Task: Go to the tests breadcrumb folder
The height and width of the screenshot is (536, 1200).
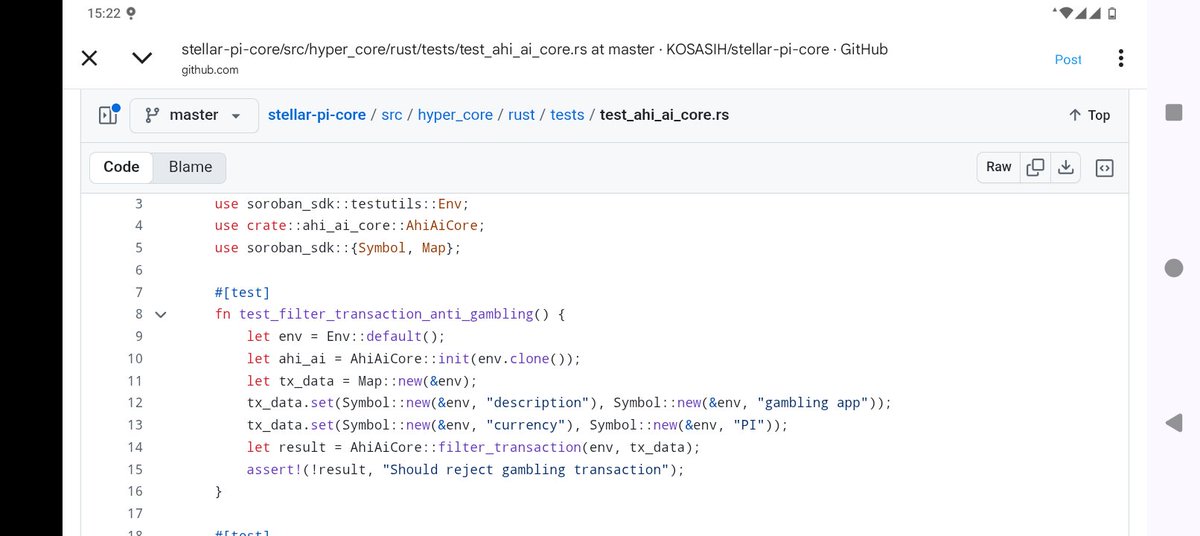Action: point(567,115)
